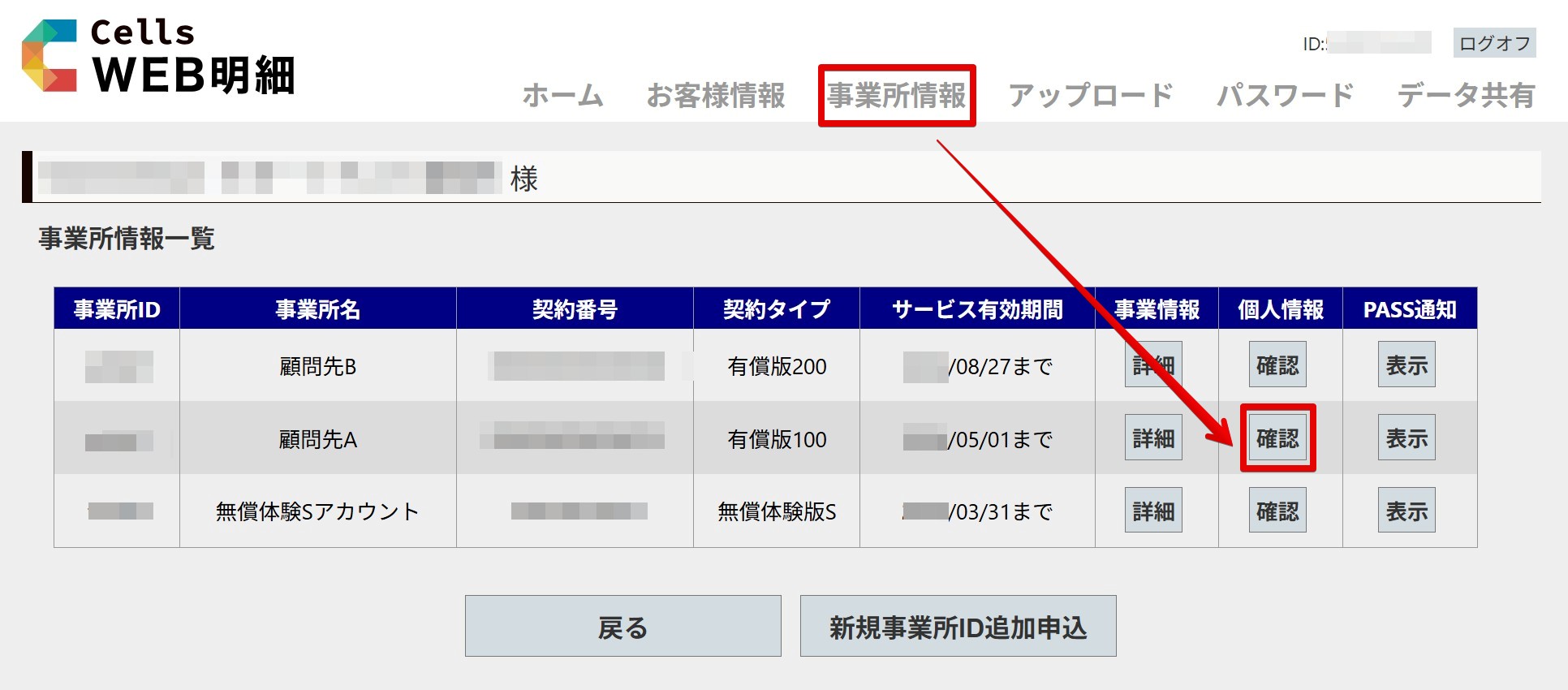Click the 戻る button
This screenshot has height=690, width=1568.
coord(622,626)
